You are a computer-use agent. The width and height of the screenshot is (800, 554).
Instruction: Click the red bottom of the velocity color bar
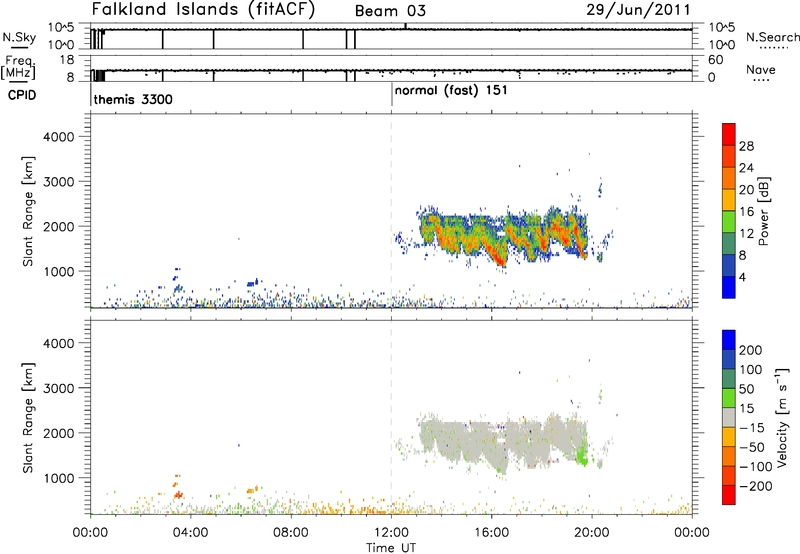(729, 495)
